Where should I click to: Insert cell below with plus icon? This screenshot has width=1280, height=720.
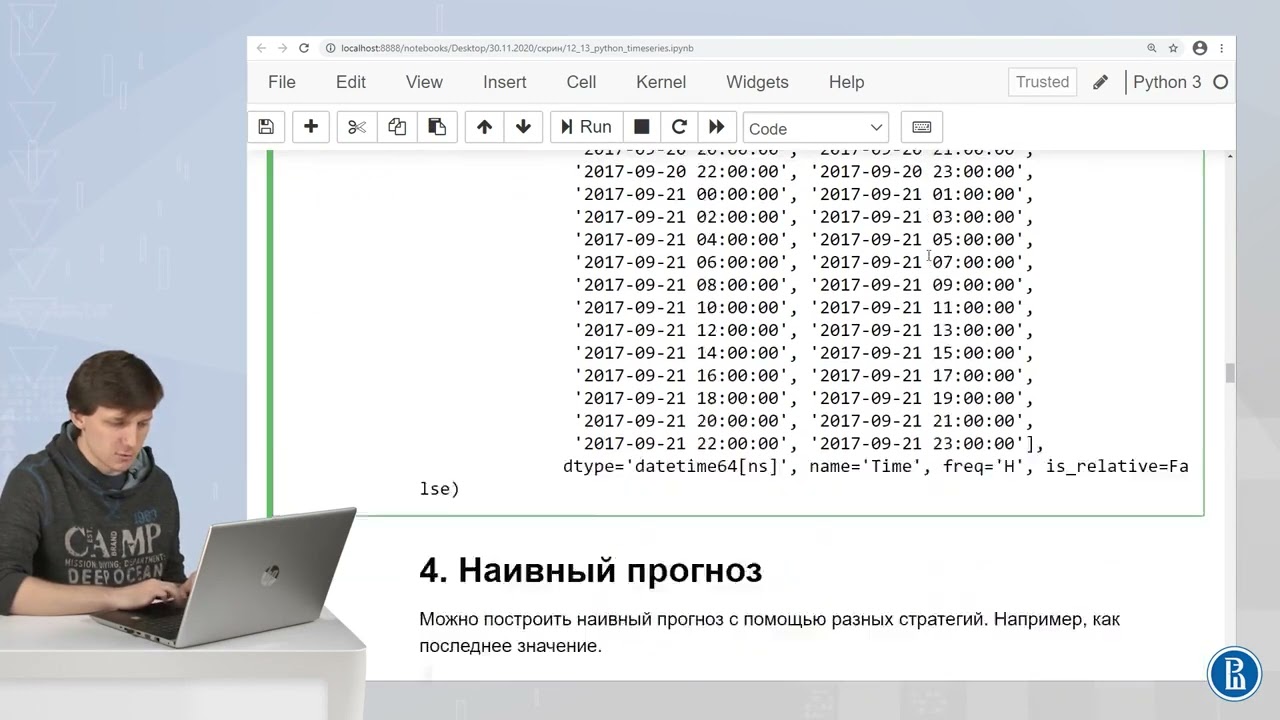pyautogui.click(x=311, y=127)
